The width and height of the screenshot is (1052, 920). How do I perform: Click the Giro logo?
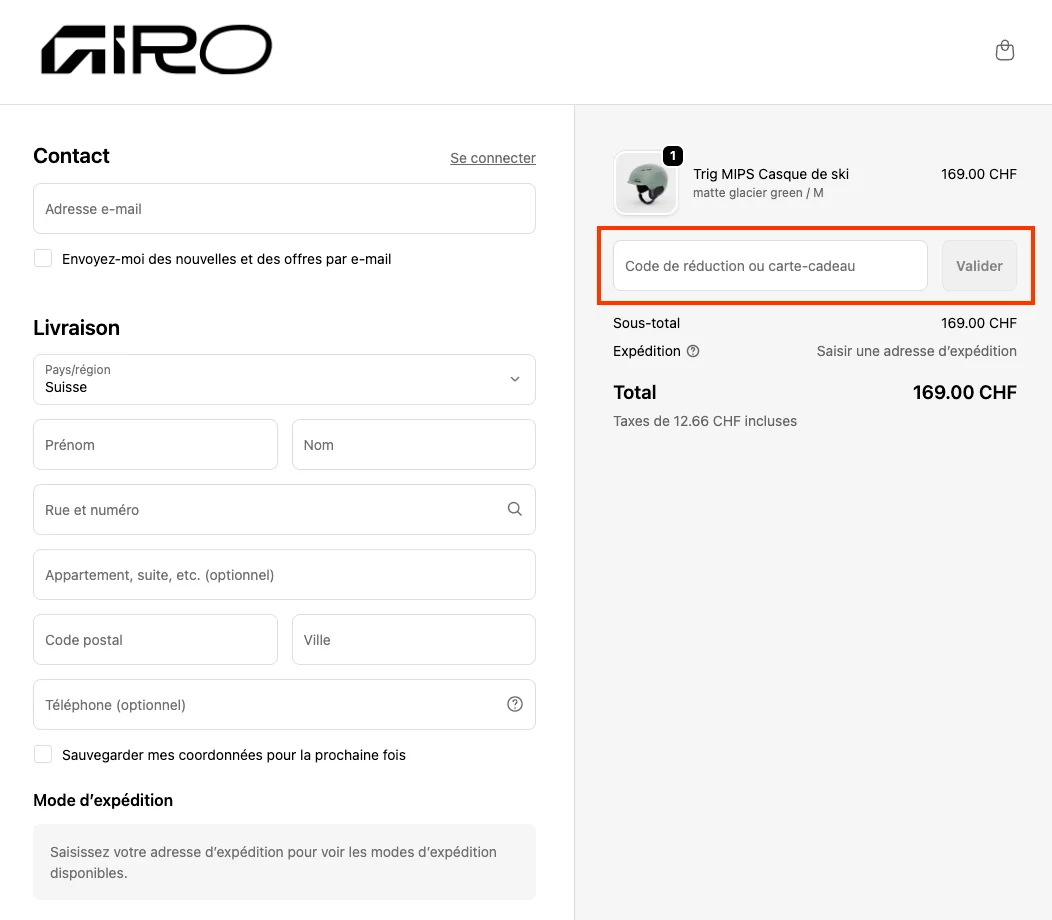(x=155, y=50)
